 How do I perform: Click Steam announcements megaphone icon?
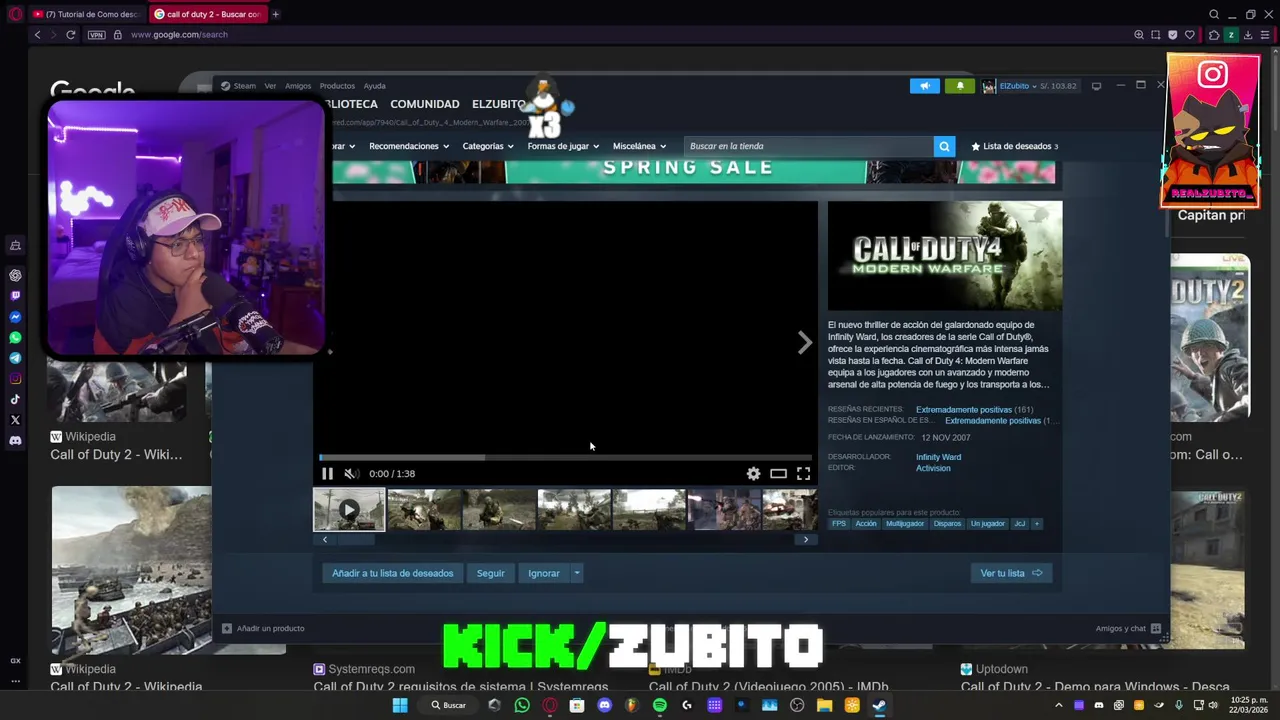point(924,86)
